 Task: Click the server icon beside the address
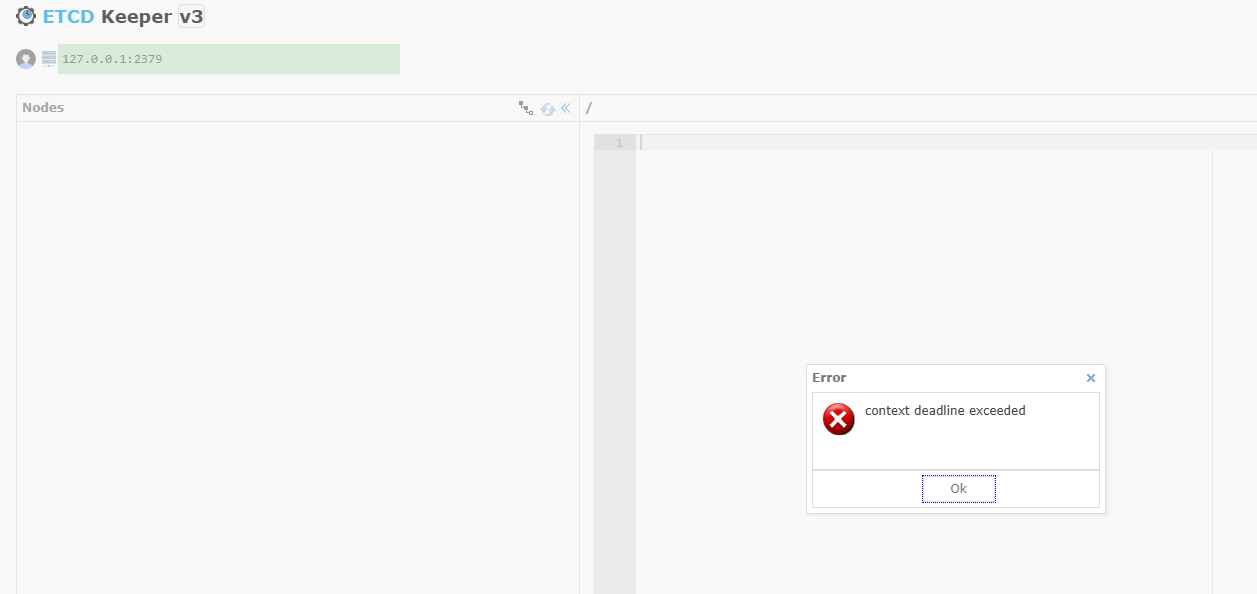(49, 59)
